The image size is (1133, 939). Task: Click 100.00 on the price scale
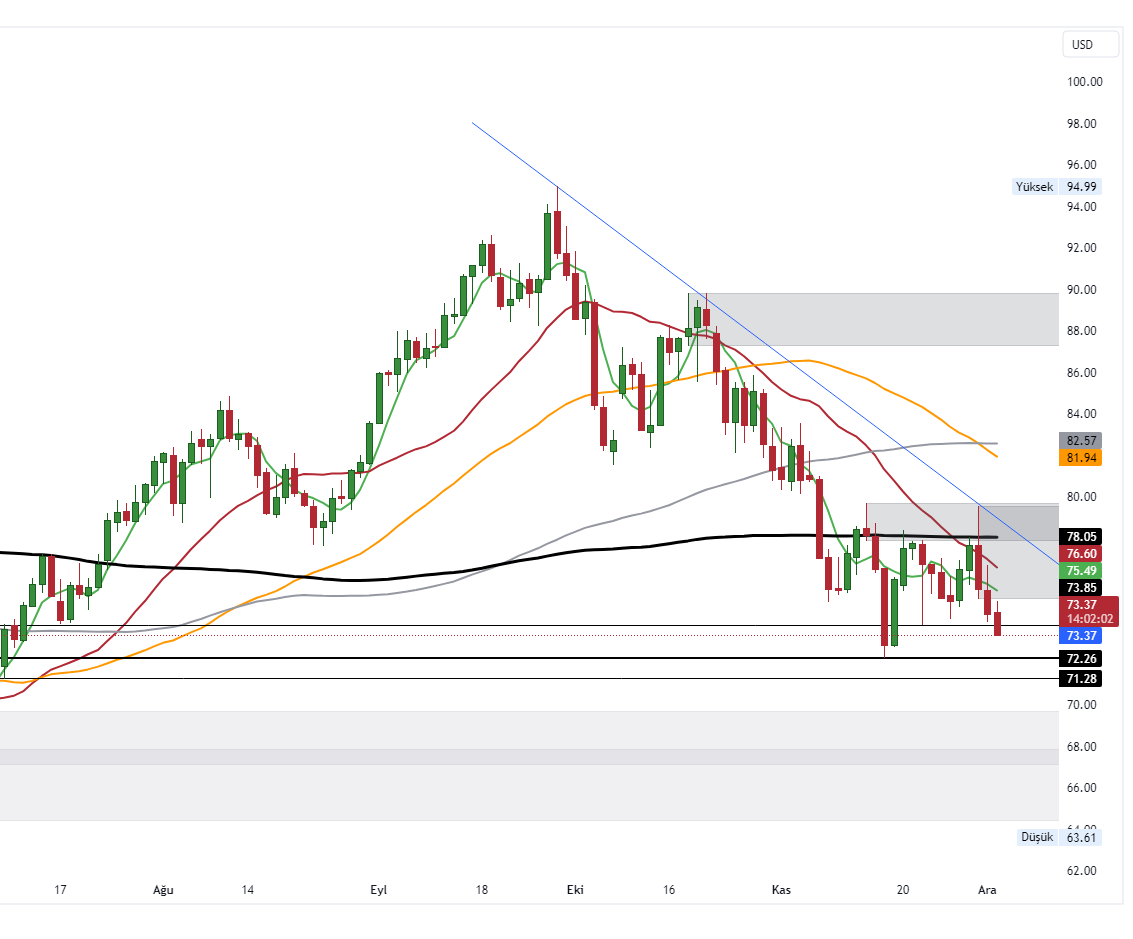point(1082,82)
